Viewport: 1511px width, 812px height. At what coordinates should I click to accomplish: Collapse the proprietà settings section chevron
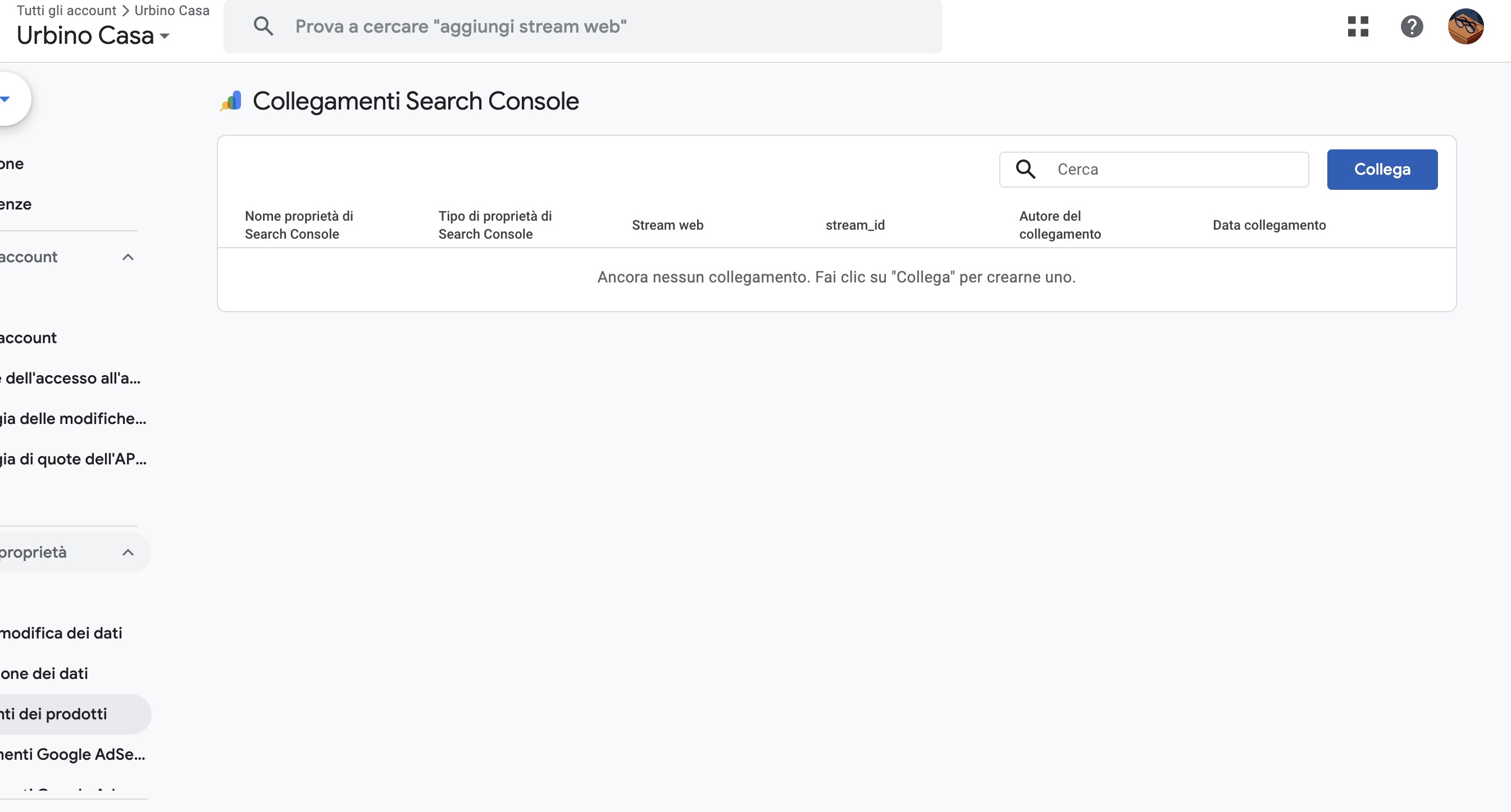pos(128,553)
